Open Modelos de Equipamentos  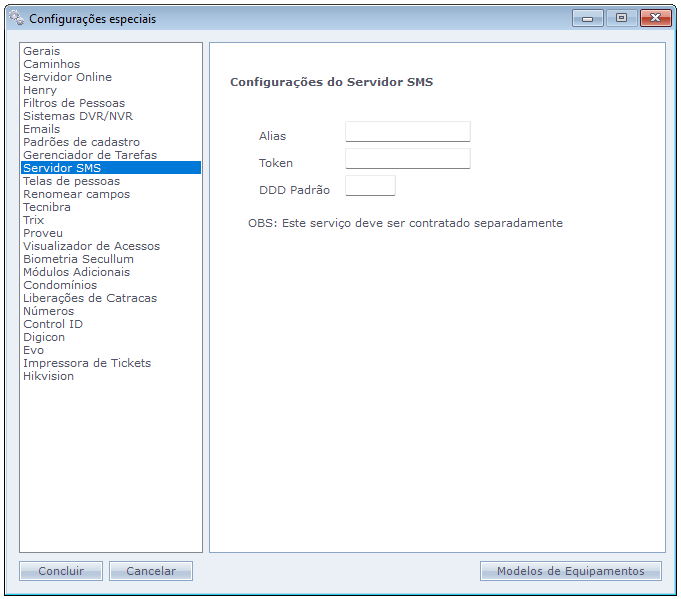570,571
